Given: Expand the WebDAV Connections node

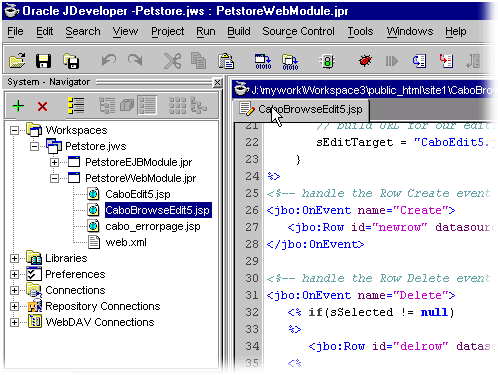Looking at the screenshot, I should pos(14,322).
